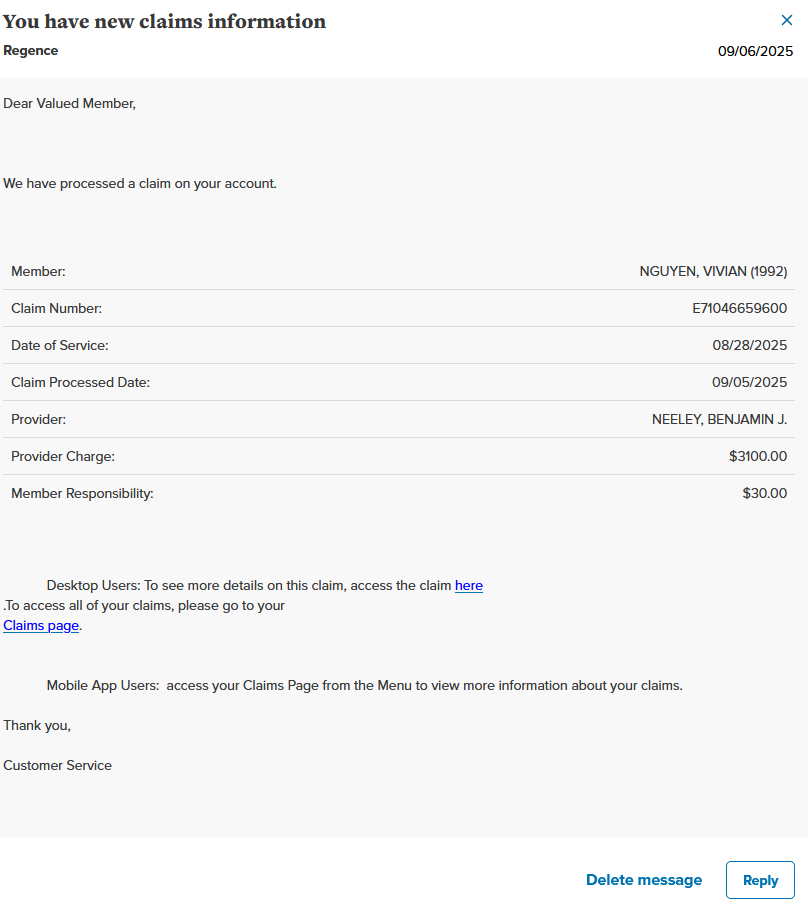
Task: Close the claims message with the X icon
Action: pyautogui.click(x=786, y=20)
